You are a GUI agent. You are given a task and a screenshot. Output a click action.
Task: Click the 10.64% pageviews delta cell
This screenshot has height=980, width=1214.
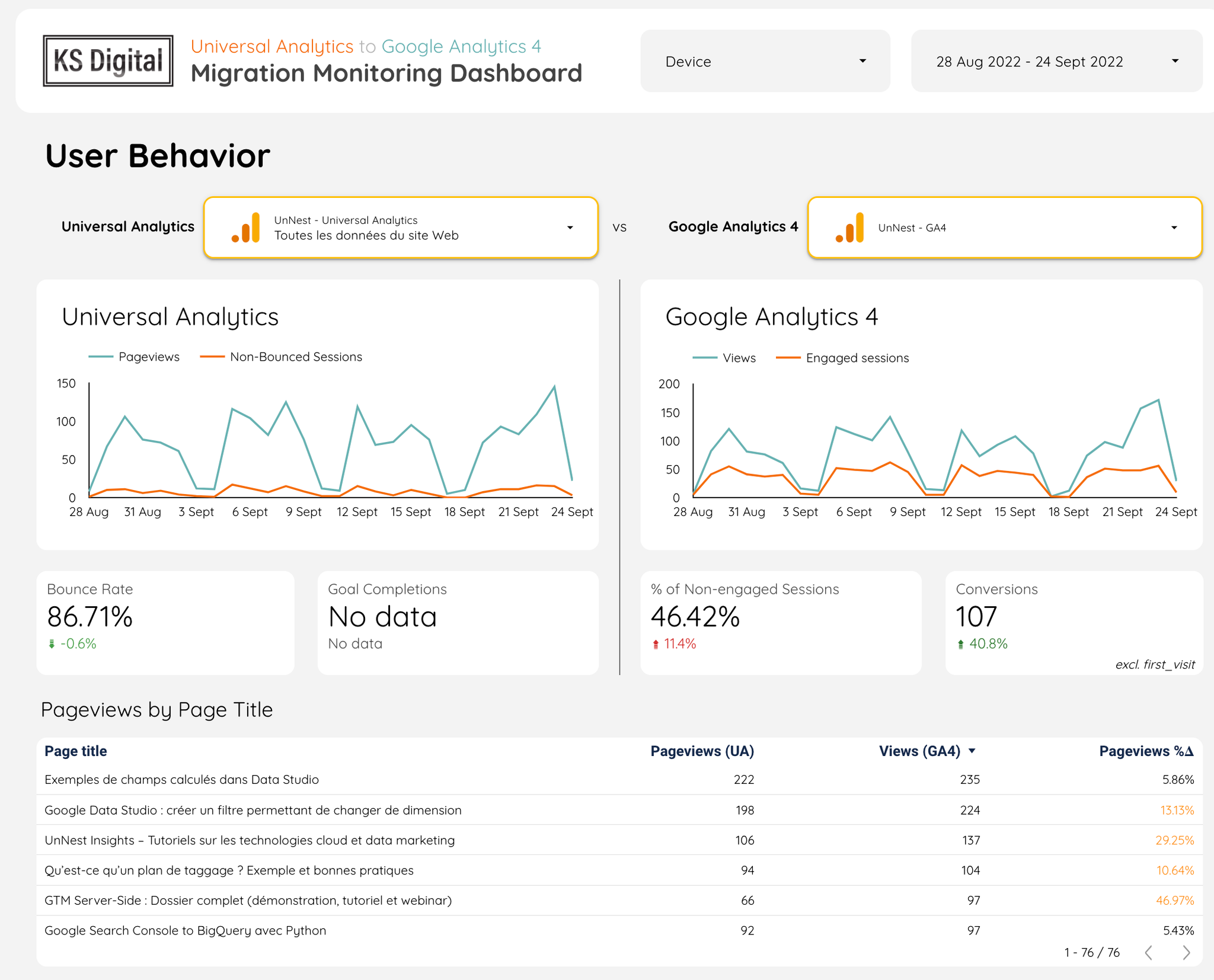tap(1175, 870)
